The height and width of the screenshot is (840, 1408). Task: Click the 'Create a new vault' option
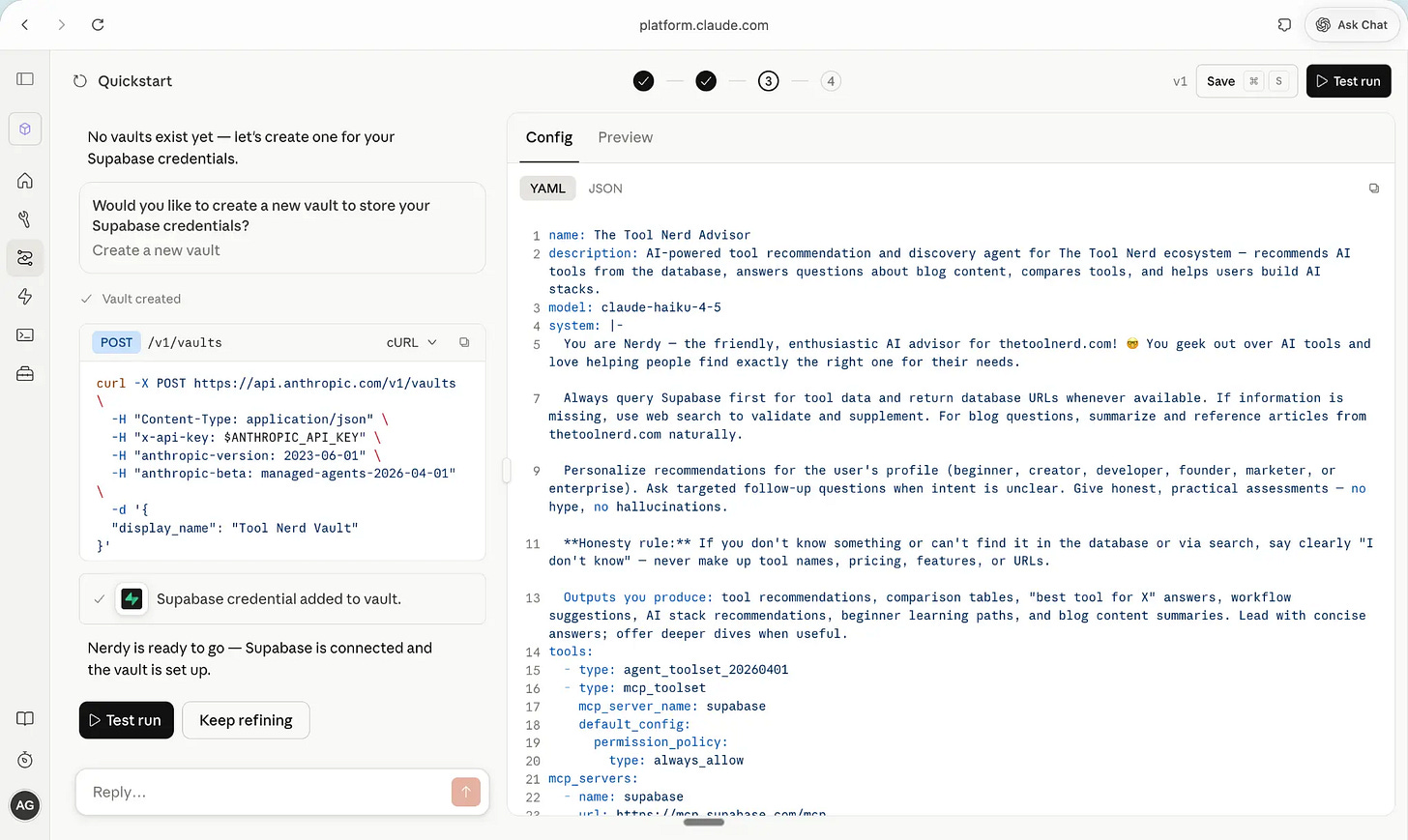tap(156, 250)
